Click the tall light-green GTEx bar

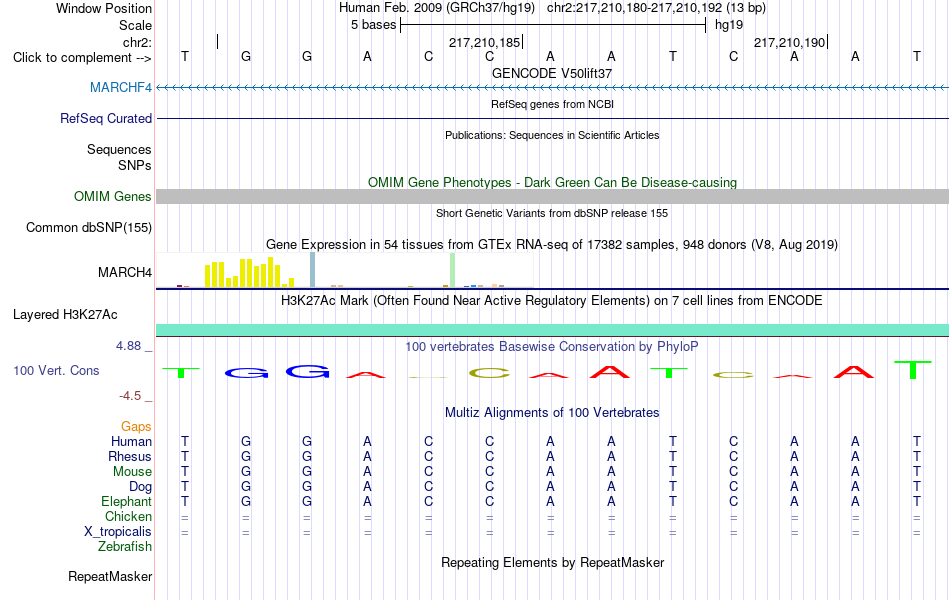pyautogui.click(x=453, y=270)
